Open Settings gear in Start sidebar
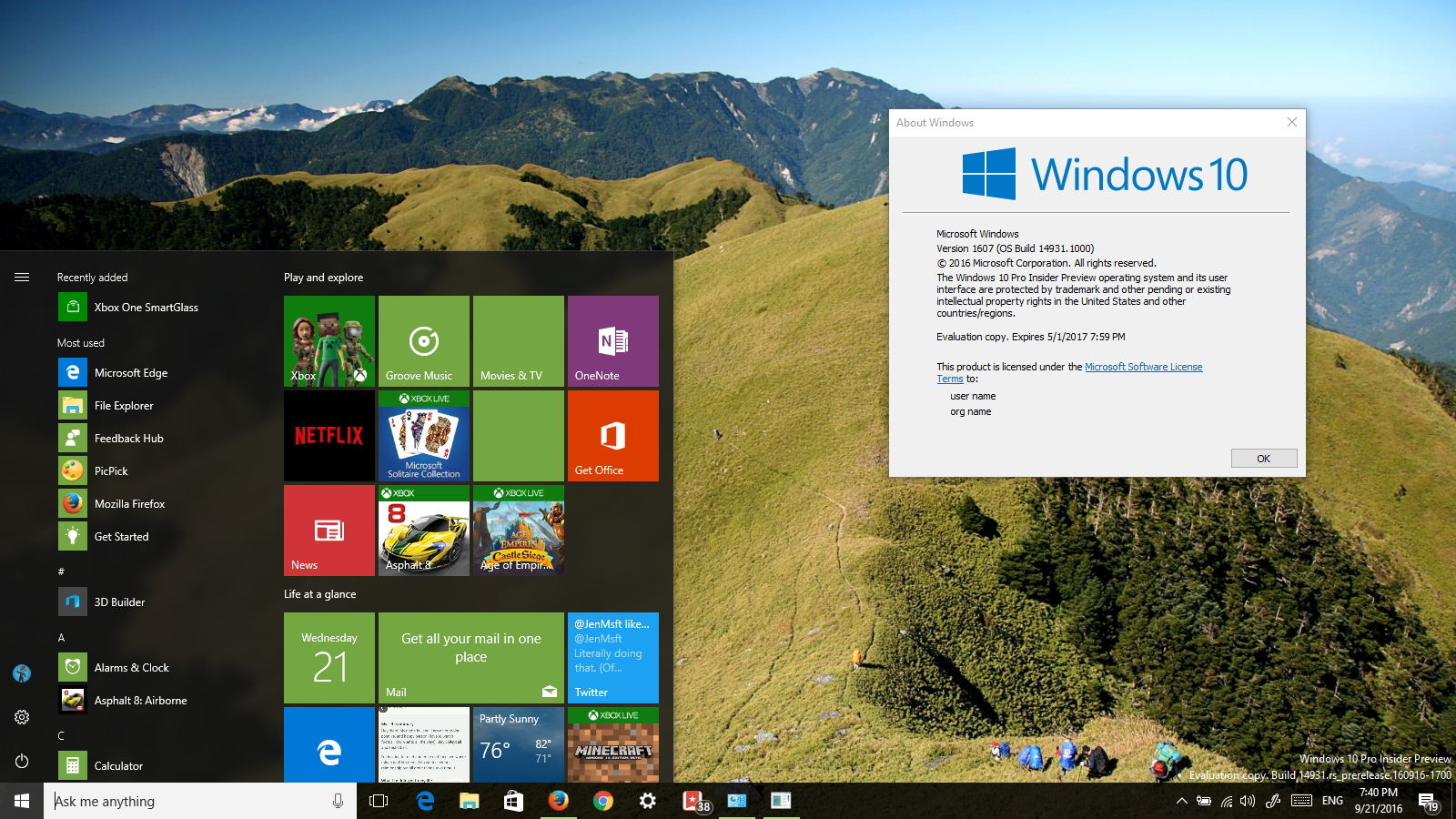Viewport: 1456px width, 819px height. click(x=22, y=717)
